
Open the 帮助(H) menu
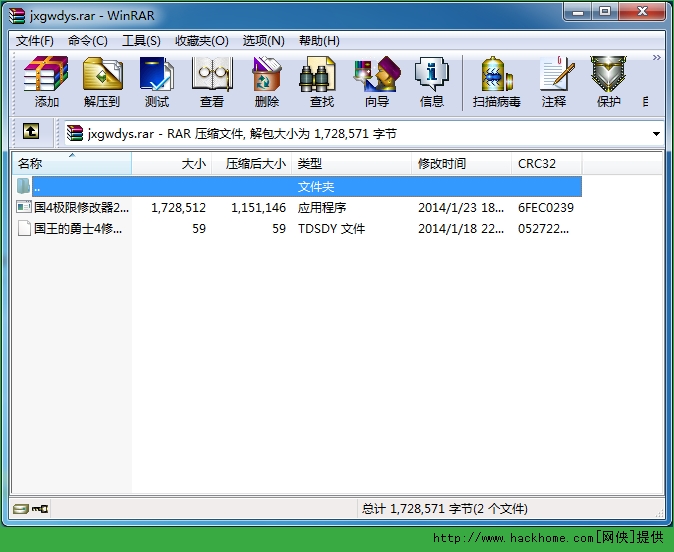click(319, 41)
